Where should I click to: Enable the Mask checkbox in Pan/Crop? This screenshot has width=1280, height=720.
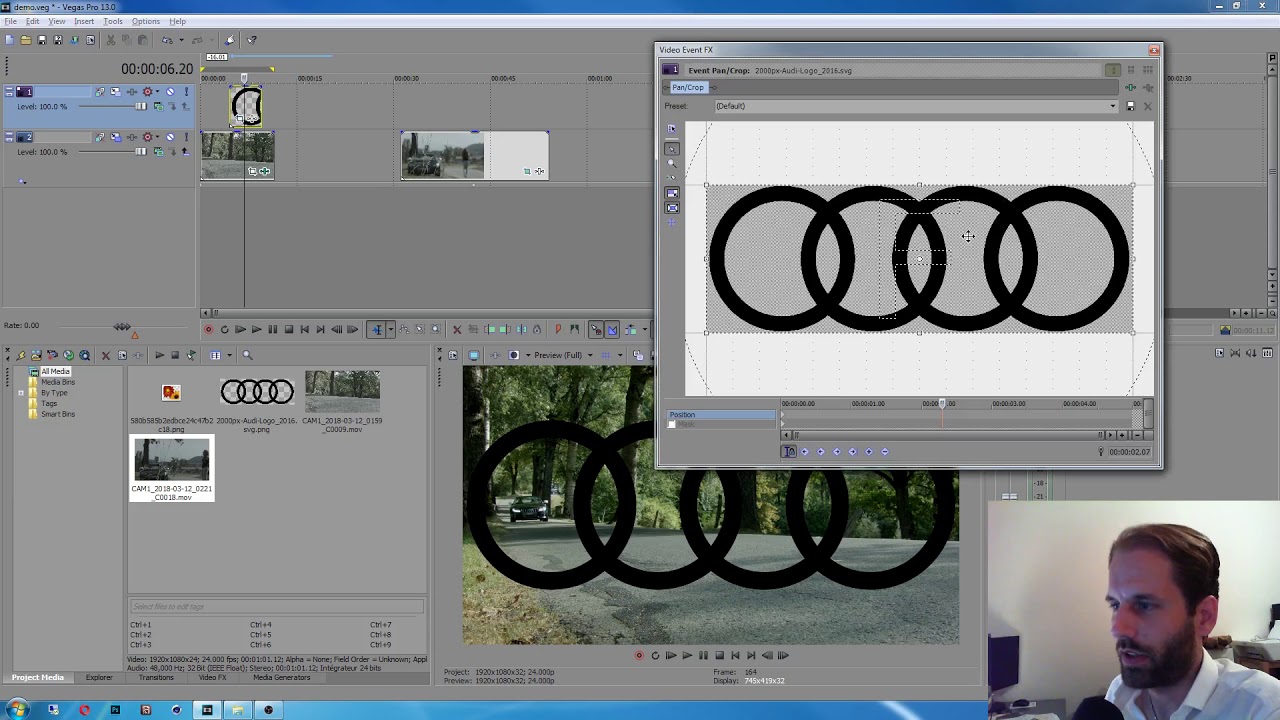pos(672,424)
